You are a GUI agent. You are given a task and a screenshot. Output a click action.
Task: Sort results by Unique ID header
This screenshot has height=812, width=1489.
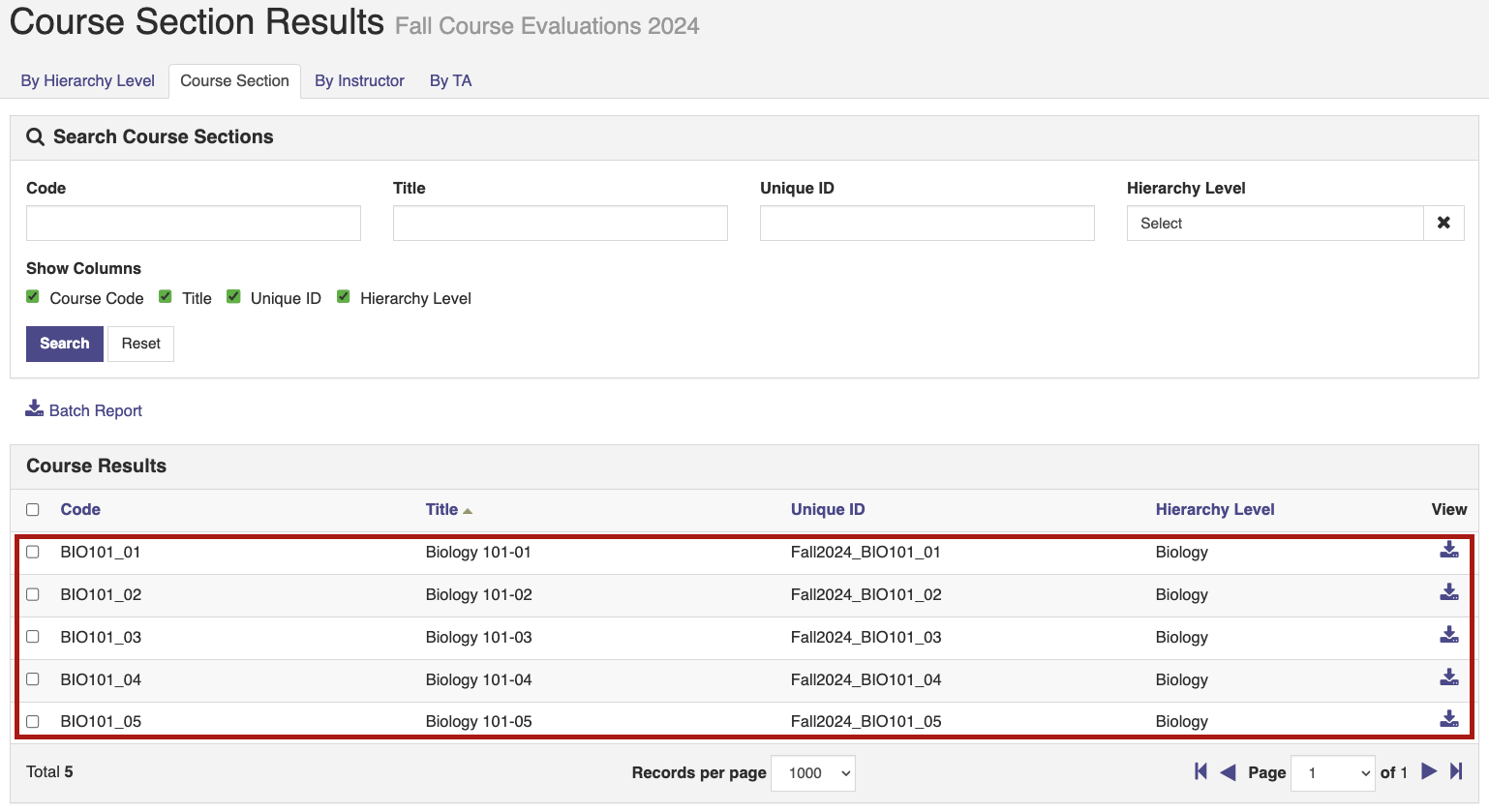coord(828,509)
